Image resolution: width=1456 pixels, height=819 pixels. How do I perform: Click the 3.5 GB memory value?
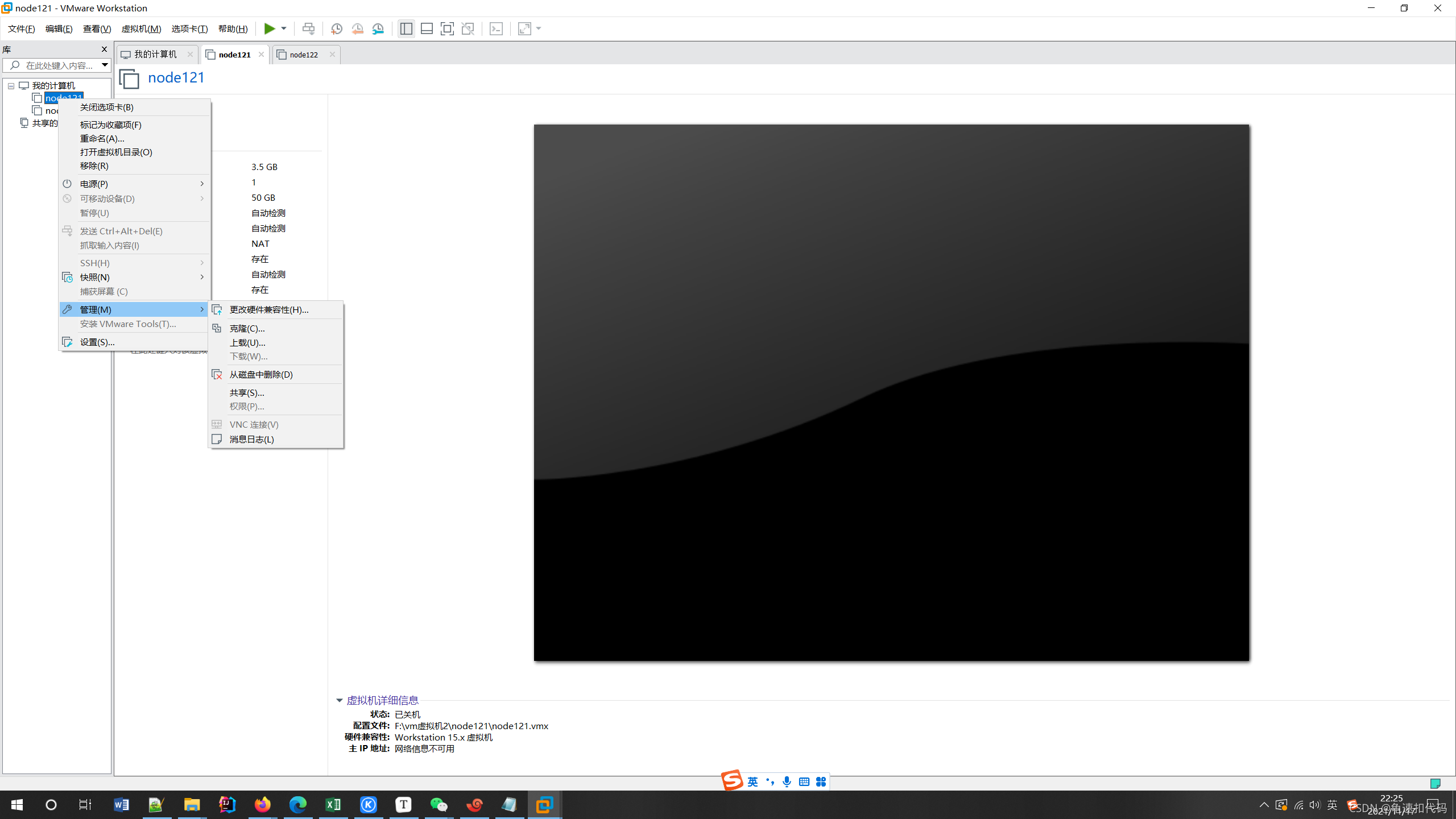[264, 167]
